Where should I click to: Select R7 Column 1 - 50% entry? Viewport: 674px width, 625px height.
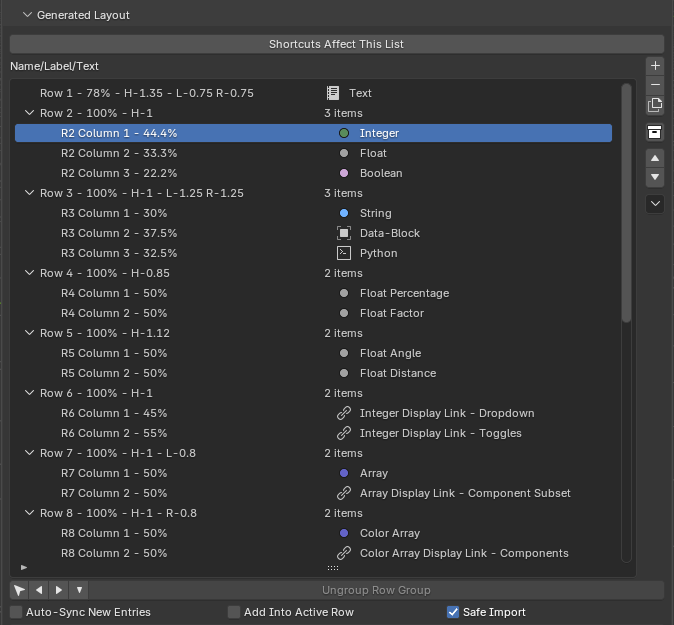(313, 473)
